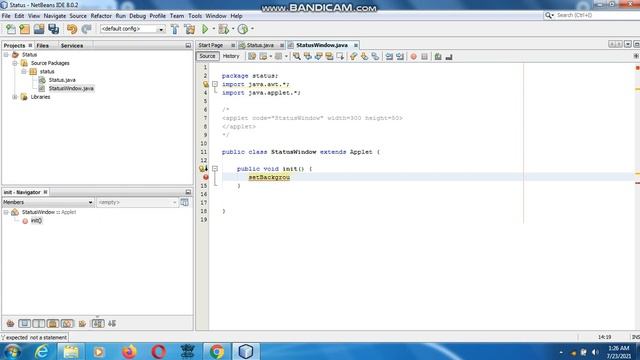Click the Uncomment icon at editor toolbar end
Image resolution: width=640 pixels, height=360 pixels.
[x=449, y=57]
